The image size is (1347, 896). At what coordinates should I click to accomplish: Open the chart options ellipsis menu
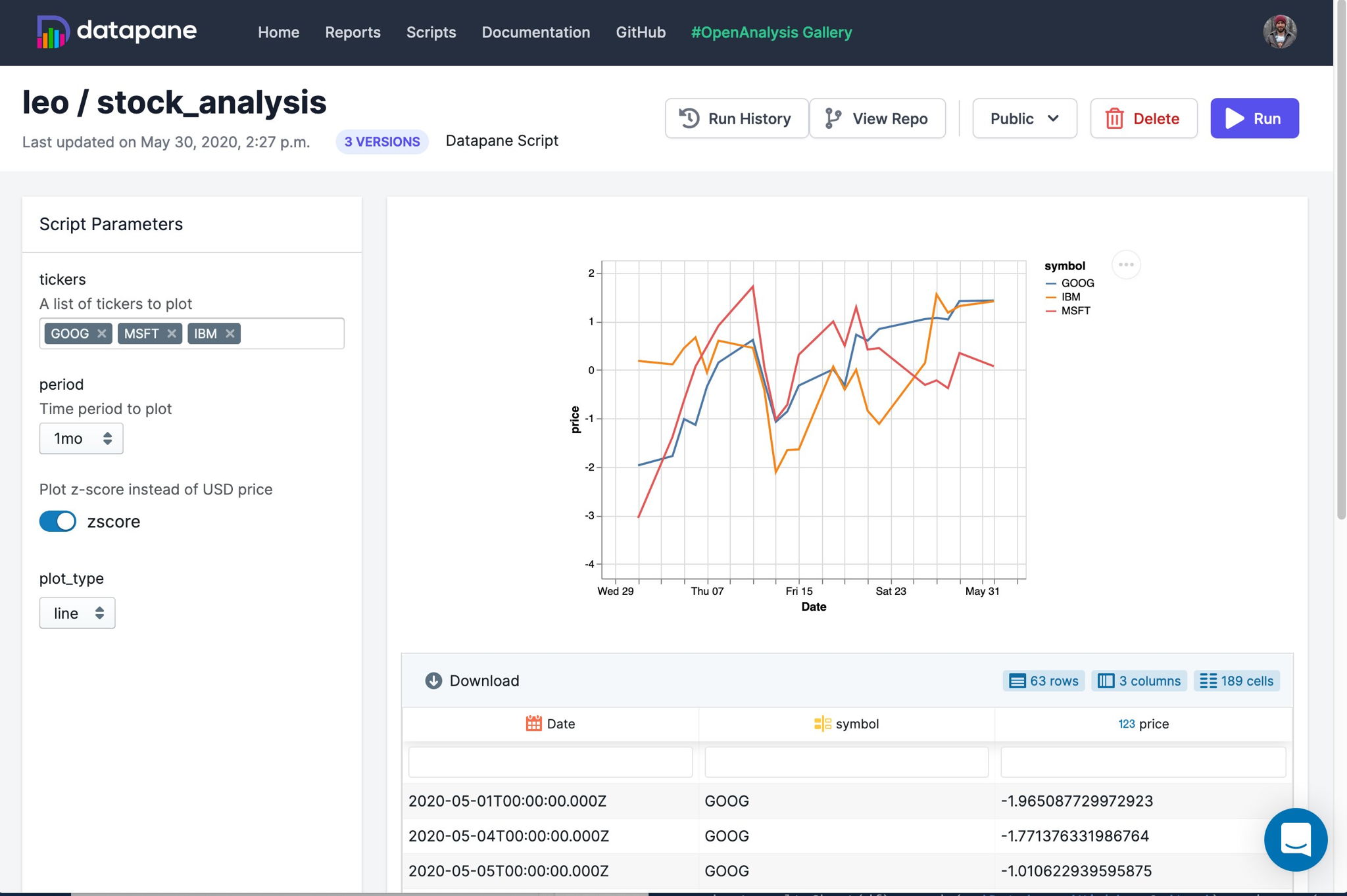tap(1126, 265)
